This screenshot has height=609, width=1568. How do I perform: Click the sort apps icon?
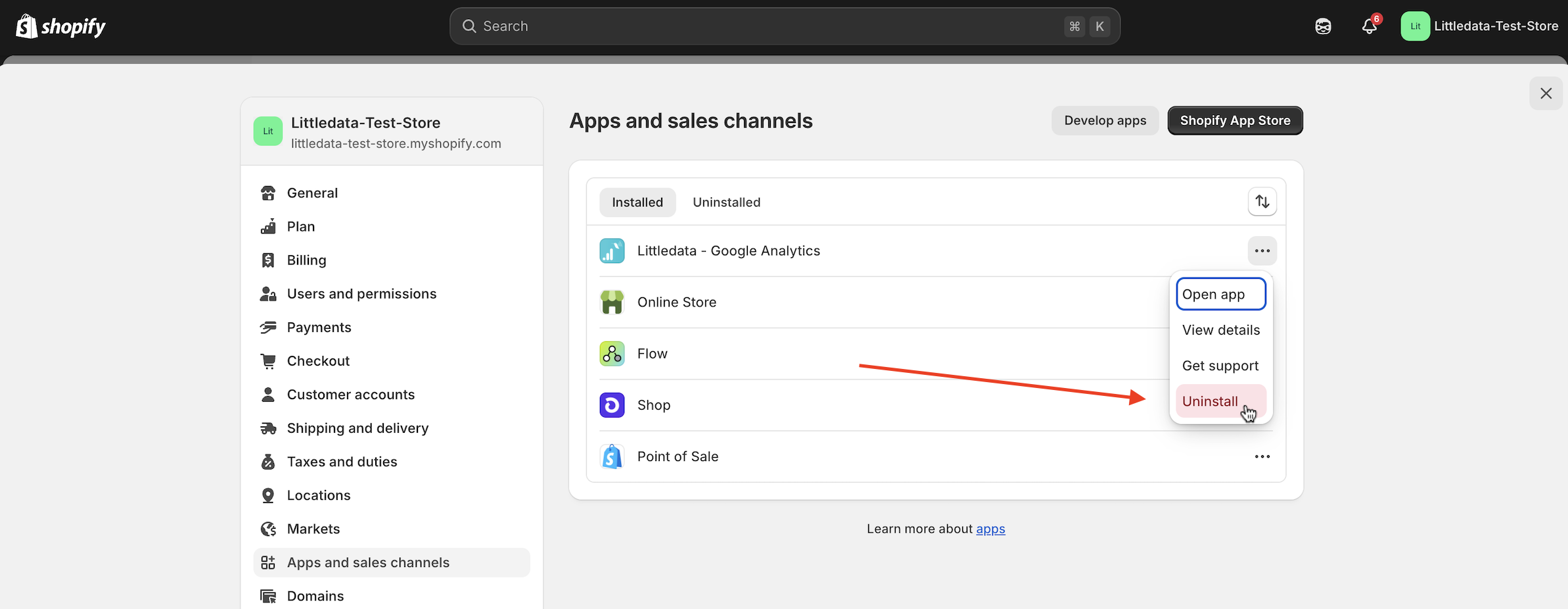[1262, 201]
